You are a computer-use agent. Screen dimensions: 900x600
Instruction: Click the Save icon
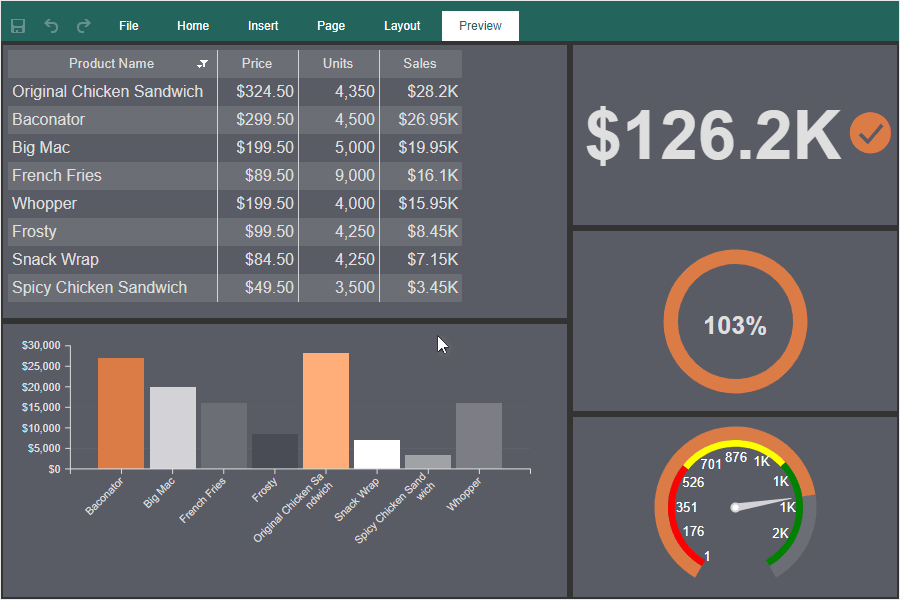click(x=18, y=26)
